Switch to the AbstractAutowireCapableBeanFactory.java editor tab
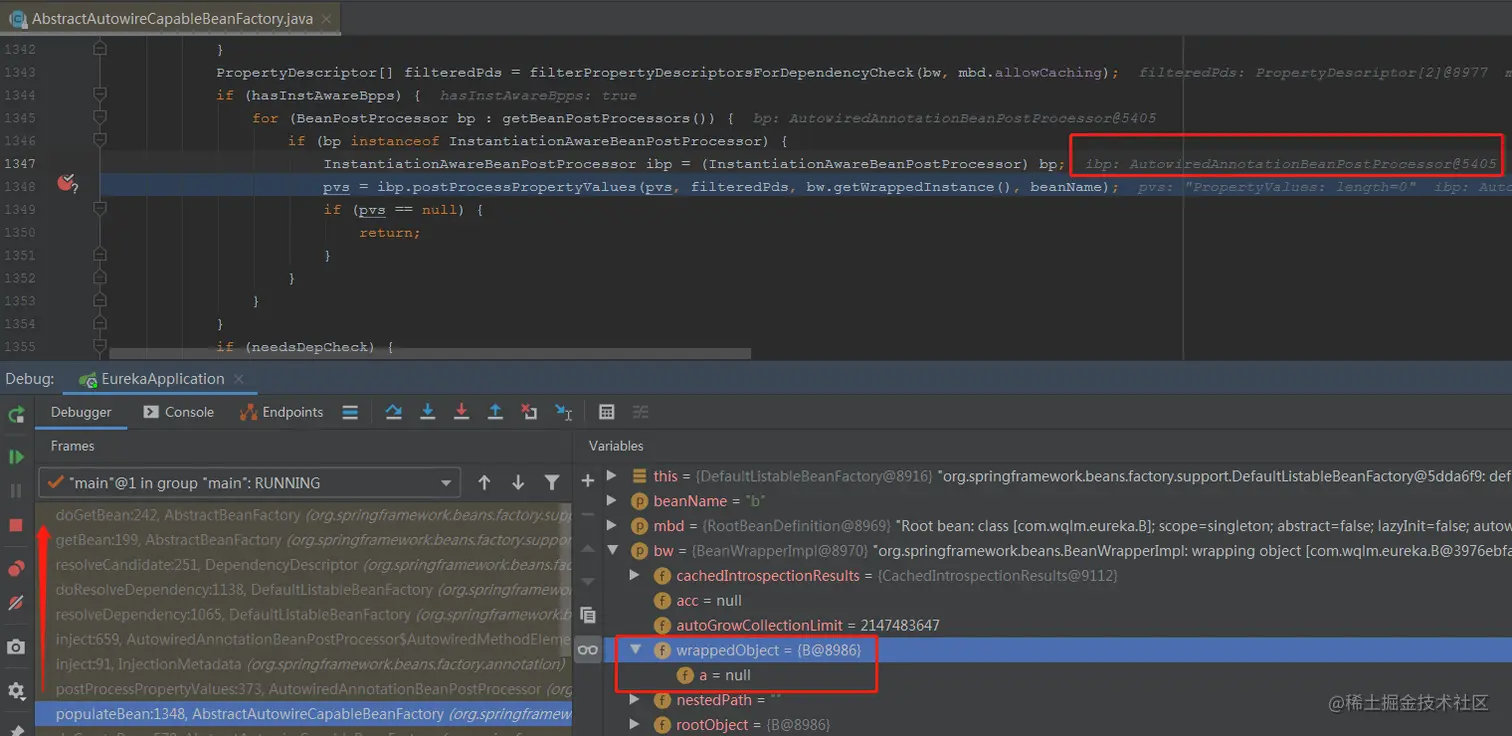The width and height of the screenshot is (1512, 736). click(171, 18)
